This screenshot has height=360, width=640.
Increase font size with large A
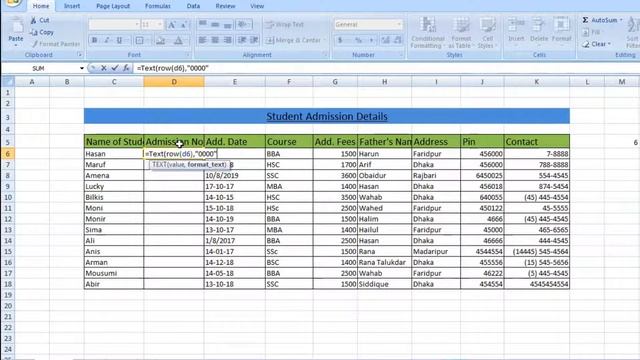coord(172,24)
